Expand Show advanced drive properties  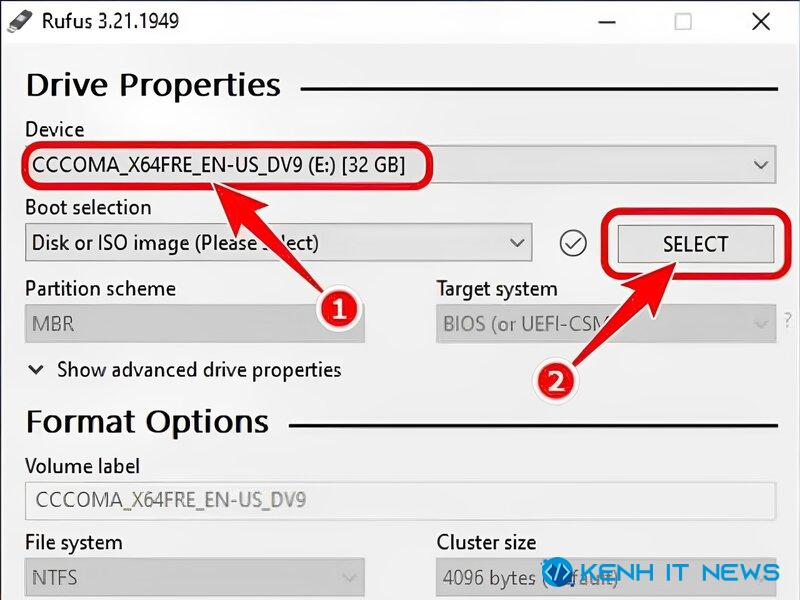coord(184,369)
